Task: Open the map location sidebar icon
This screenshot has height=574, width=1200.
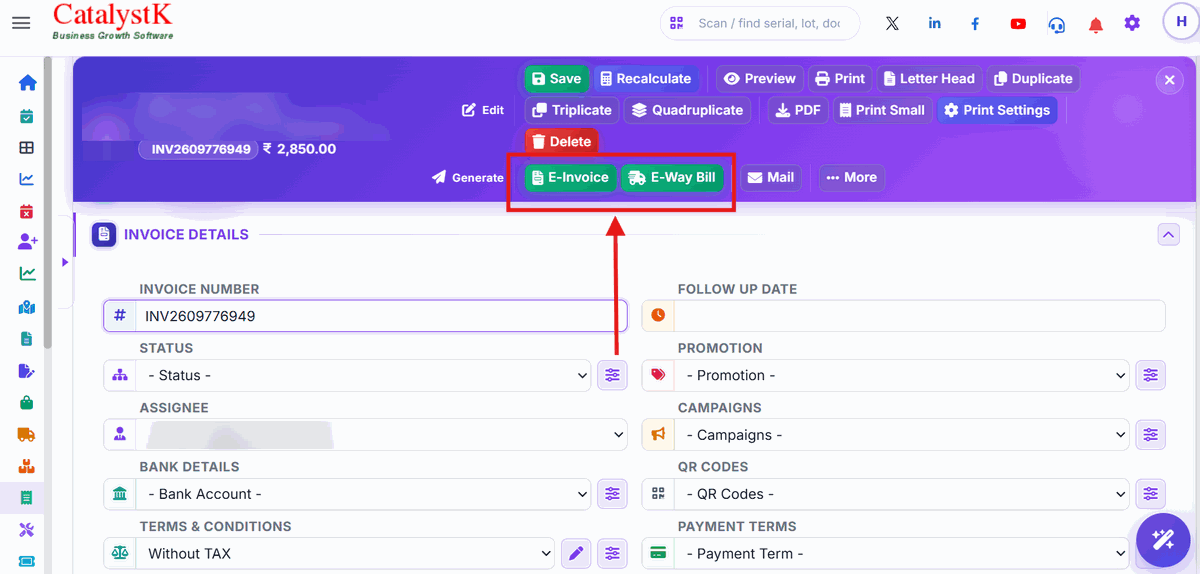Action: point(27,308)
